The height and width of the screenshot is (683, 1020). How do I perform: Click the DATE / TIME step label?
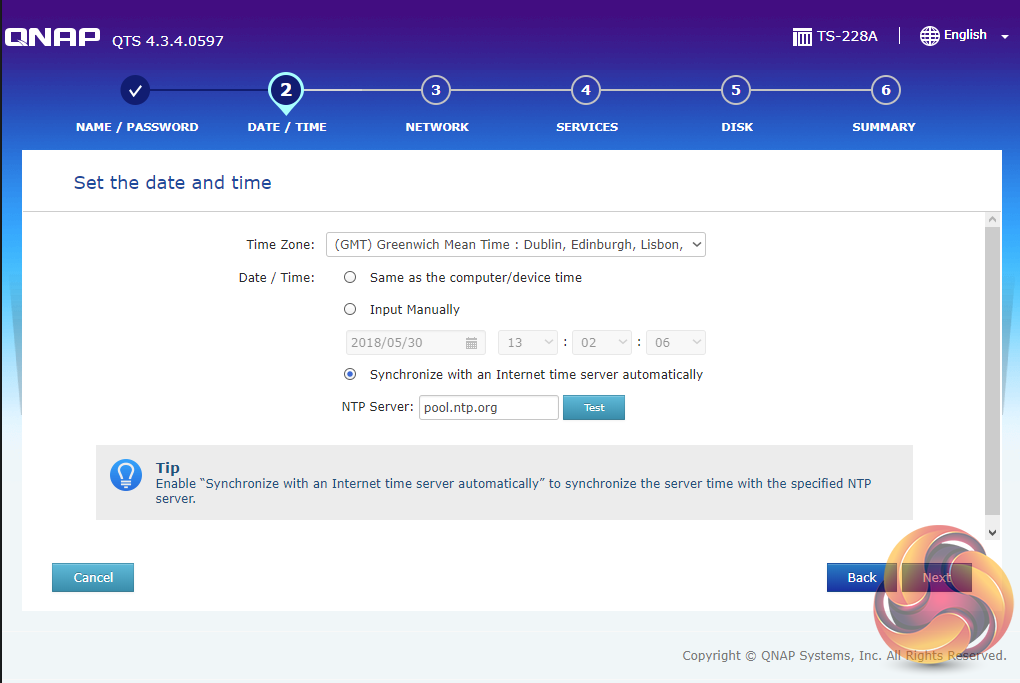point(287,127)
